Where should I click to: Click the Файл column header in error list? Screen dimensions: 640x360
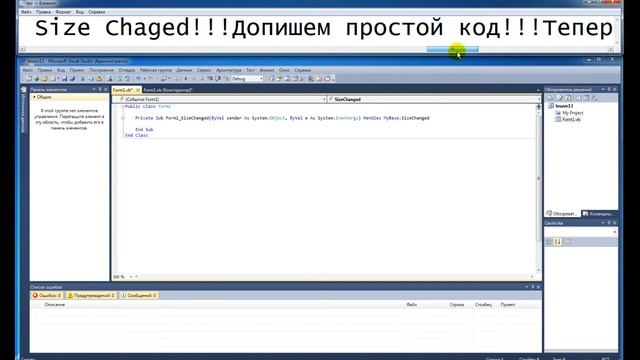tap(411, 305)
